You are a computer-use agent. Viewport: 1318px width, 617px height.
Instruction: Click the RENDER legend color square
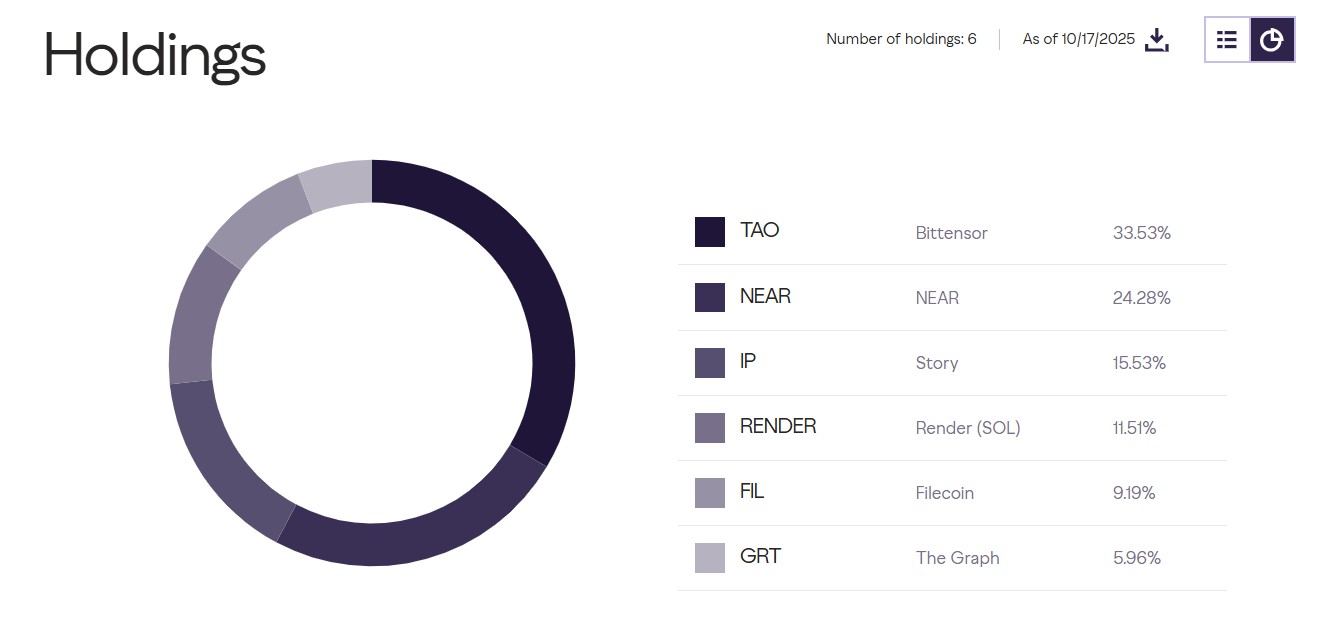(x=710, y=427)
